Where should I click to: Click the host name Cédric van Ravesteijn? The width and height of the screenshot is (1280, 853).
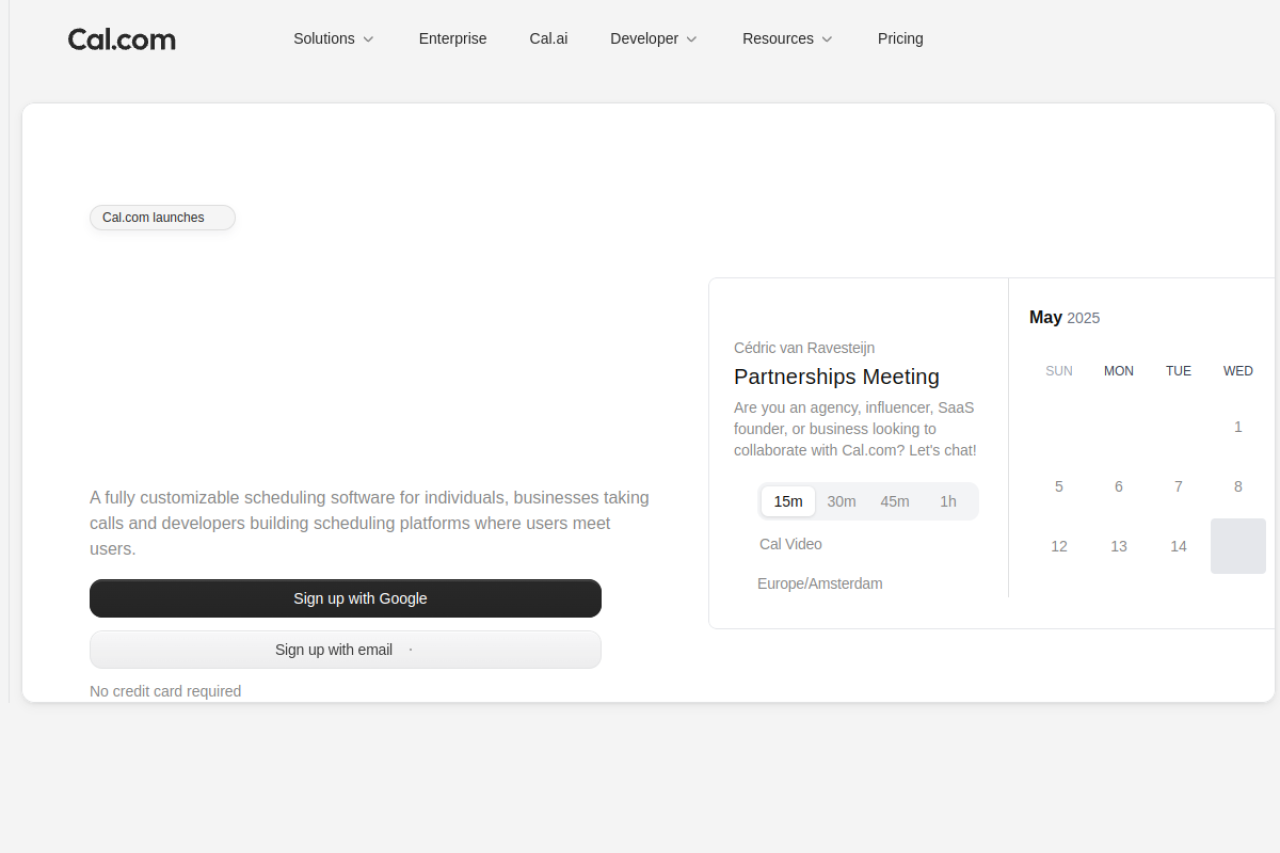(x=805, y=348)
